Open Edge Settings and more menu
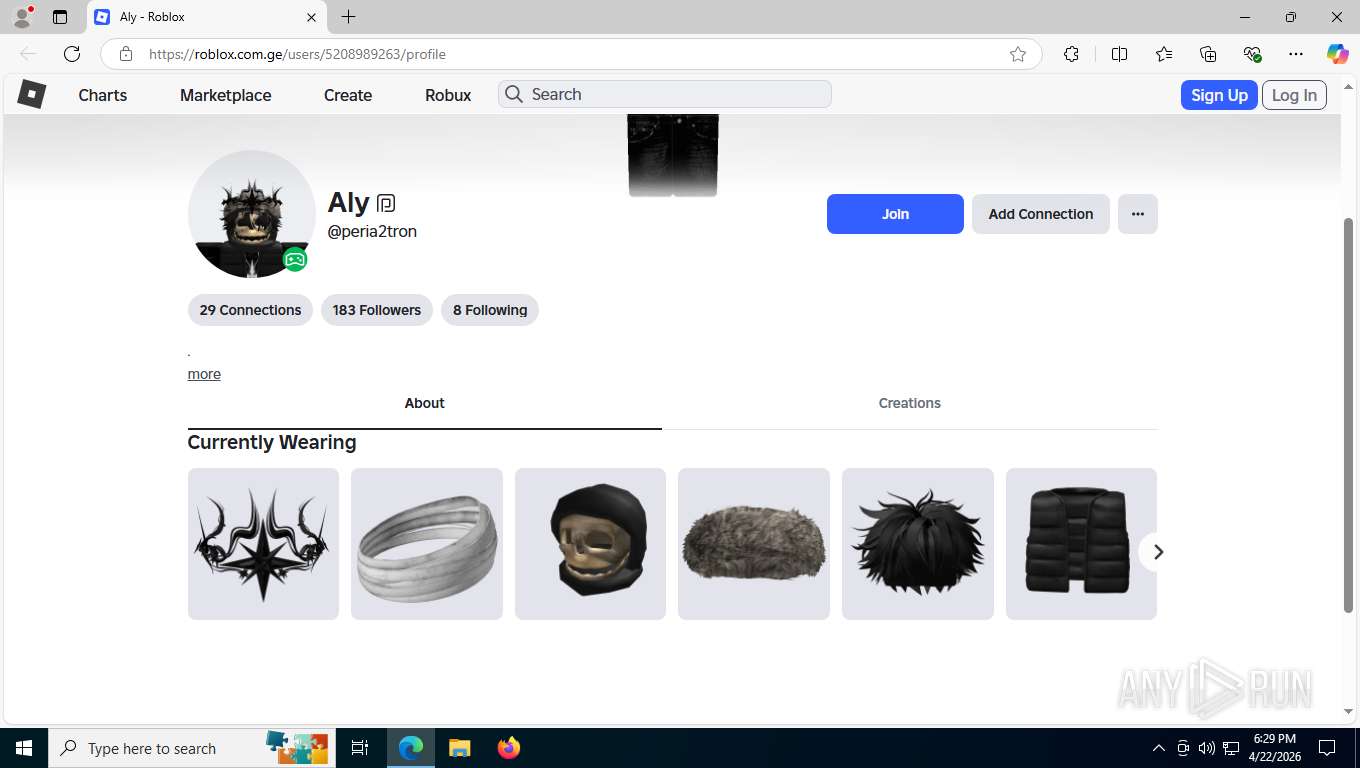The width and height of the screenshot is (1360, 768). click(x=1296, y=54)
